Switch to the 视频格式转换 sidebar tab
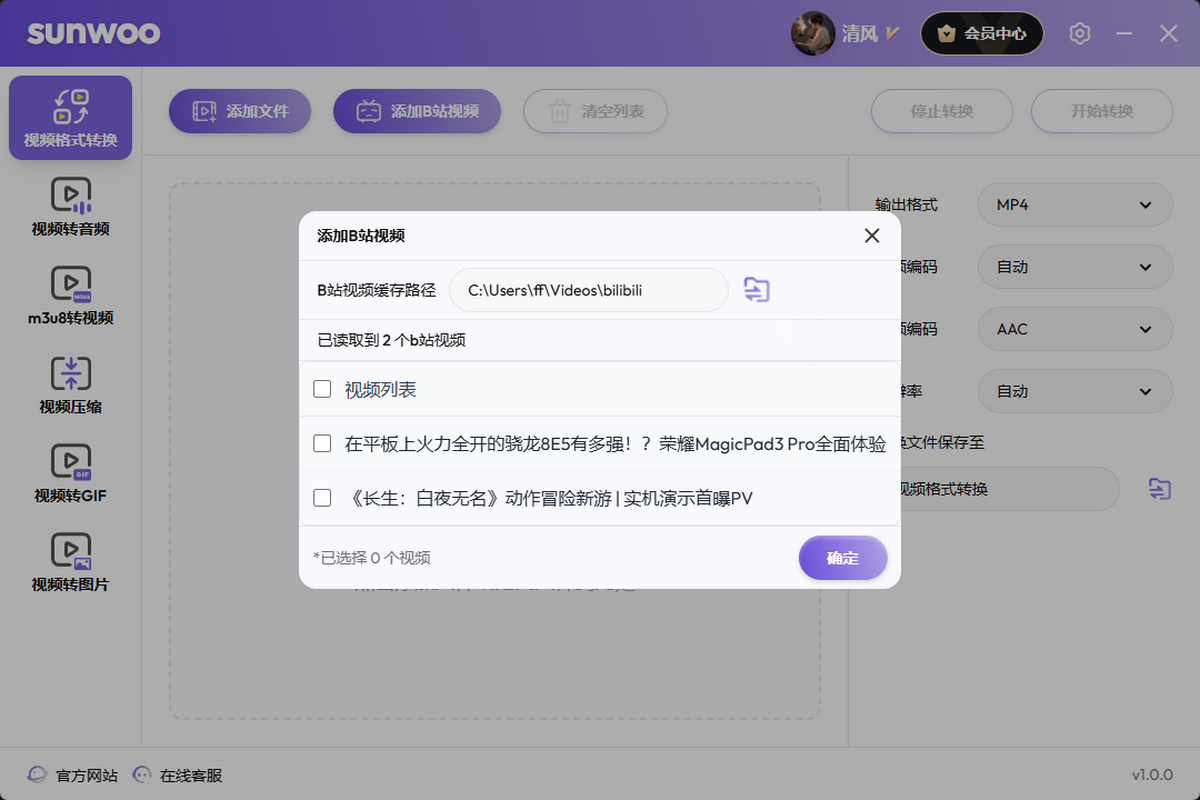 pos(70,117)
